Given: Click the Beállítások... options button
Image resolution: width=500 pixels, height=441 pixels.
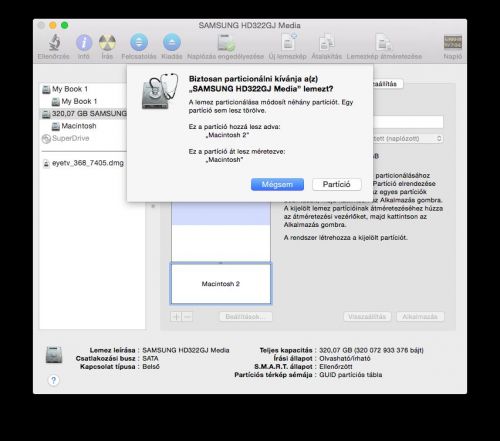Looking at the screenshot, I should pyautogui.click(x=246, y=316).
